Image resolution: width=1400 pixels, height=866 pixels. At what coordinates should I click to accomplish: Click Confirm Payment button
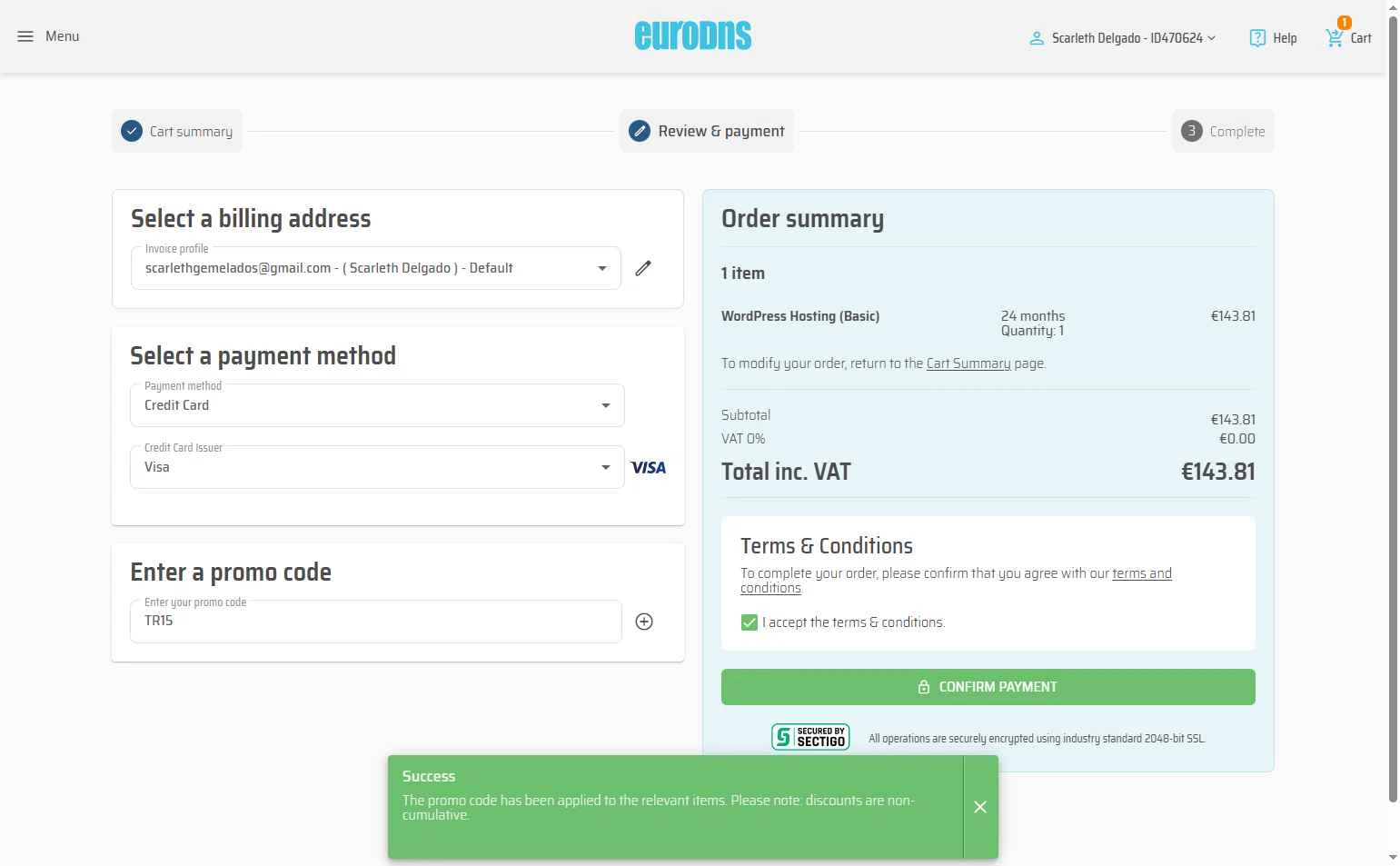coord(988,687)
